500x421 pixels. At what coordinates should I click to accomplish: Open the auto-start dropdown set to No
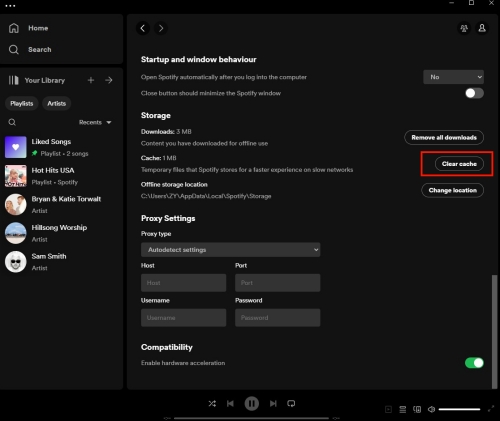pos(453,77)
